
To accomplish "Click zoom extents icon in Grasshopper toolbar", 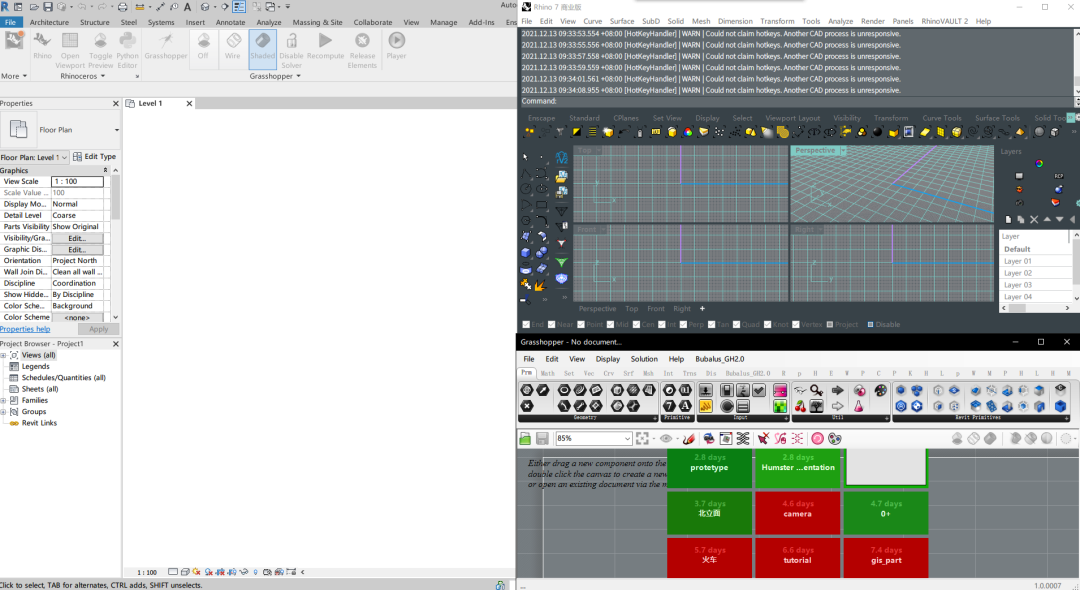I will pyautogui.click(x=643, y=439).
